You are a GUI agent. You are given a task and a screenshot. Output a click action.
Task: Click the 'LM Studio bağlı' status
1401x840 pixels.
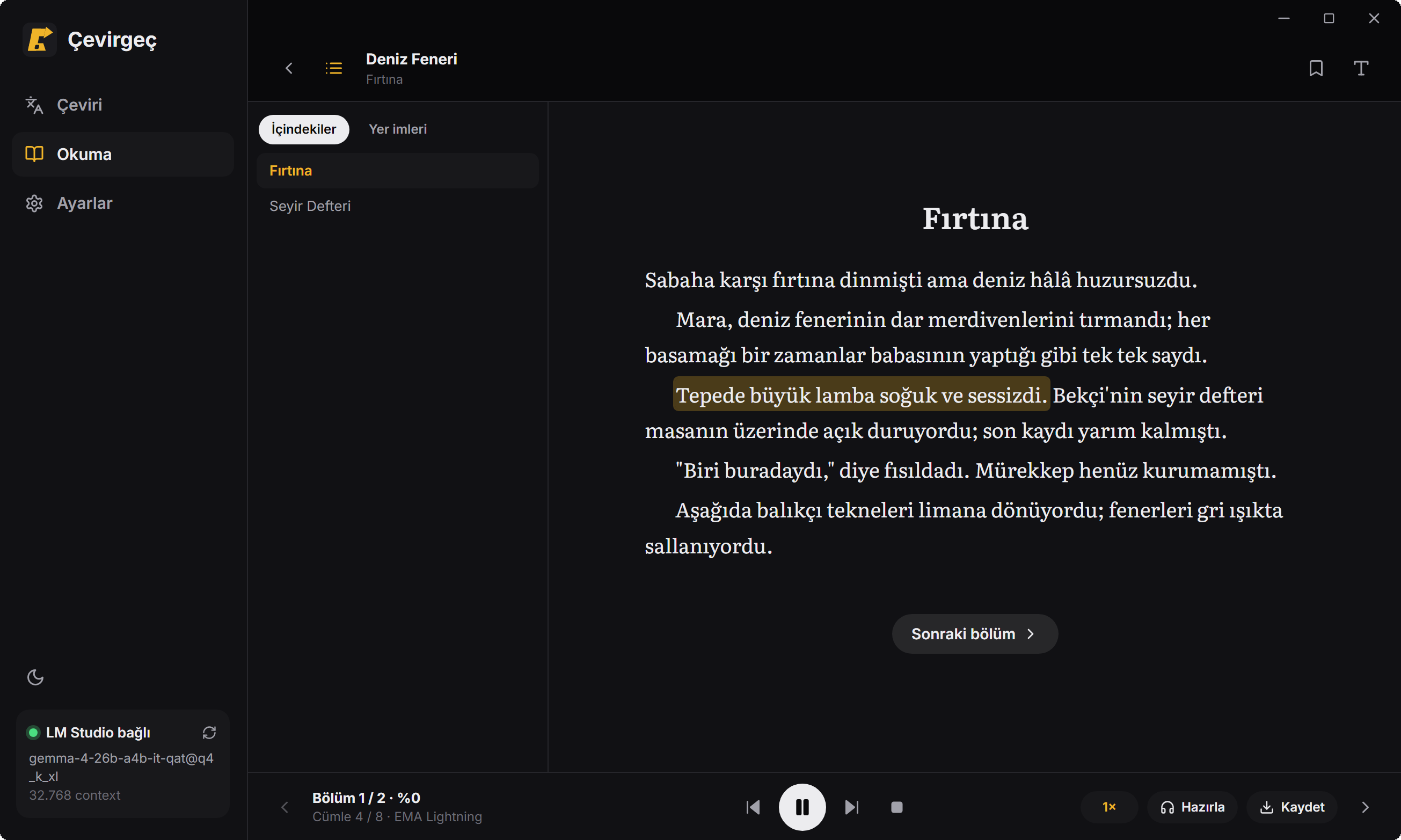98,733
